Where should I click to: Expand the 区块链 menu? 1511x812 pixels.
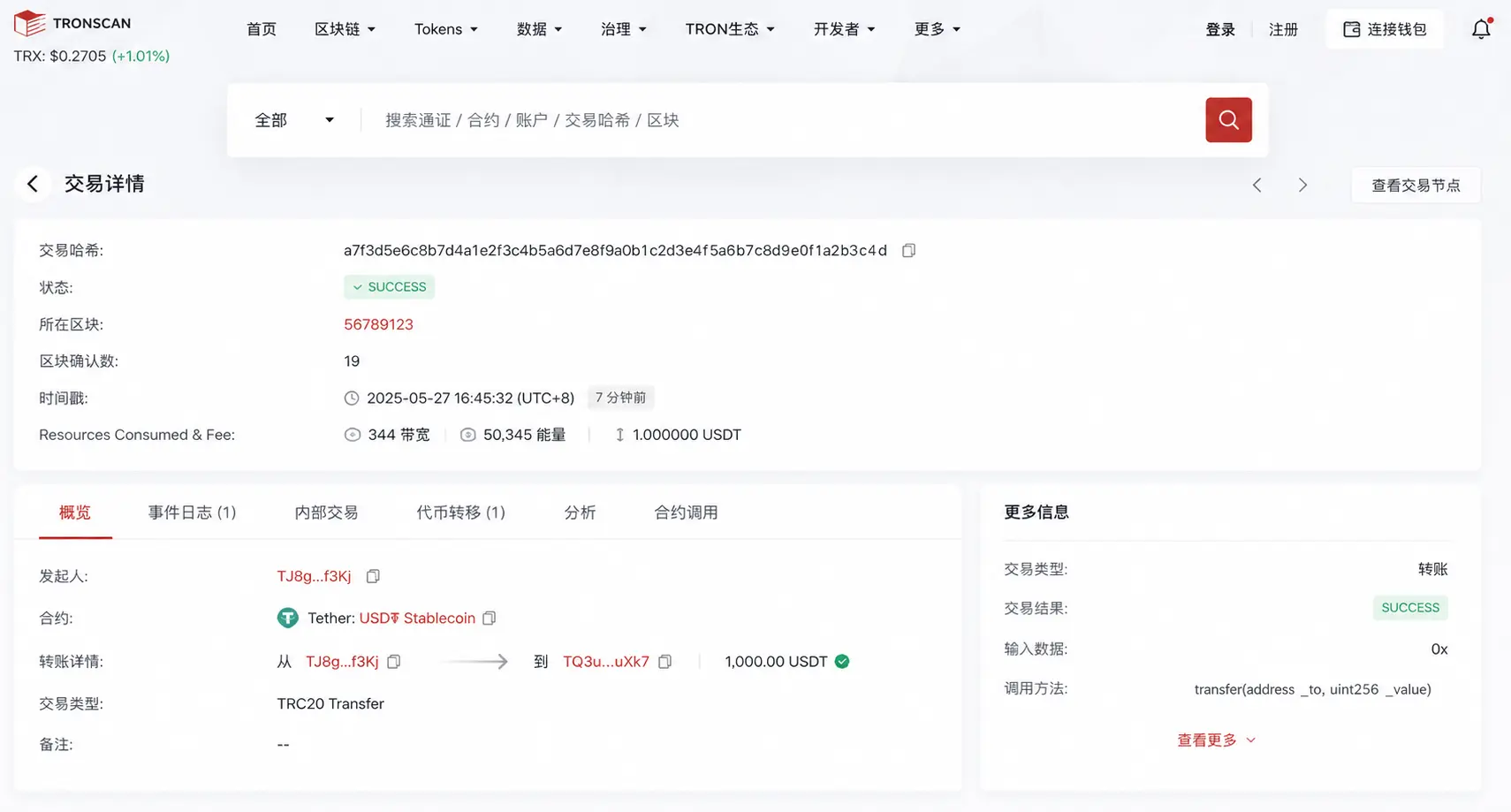pyautogui.click(x=345, y=29)
